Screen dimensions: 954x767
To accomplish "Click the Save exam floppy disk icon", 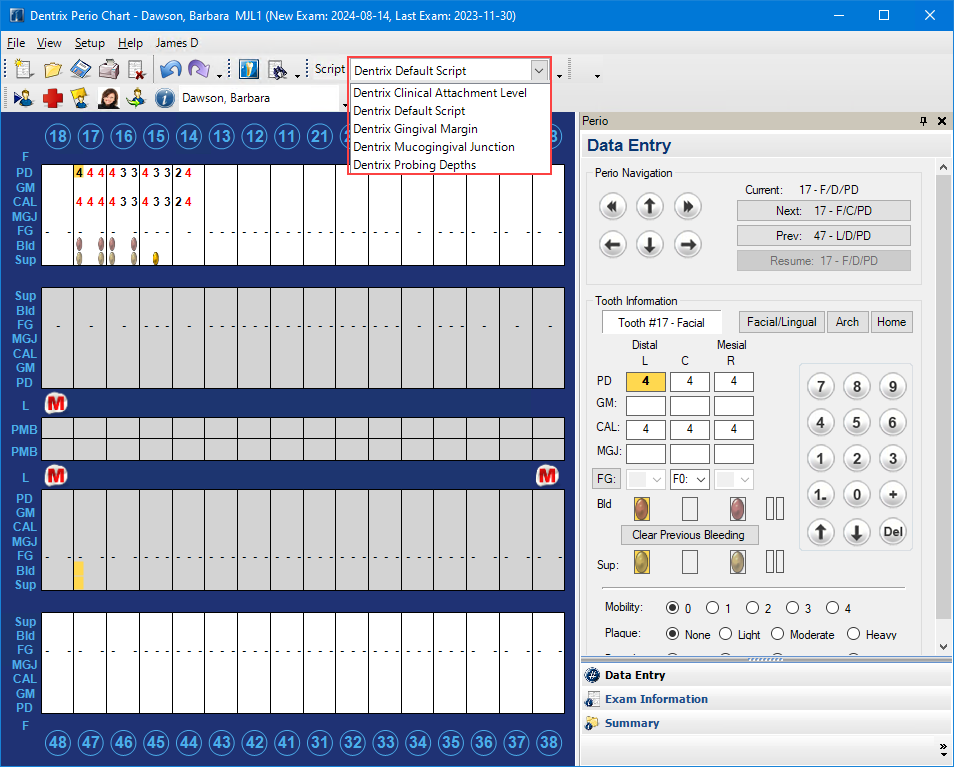I will (81, 70).
